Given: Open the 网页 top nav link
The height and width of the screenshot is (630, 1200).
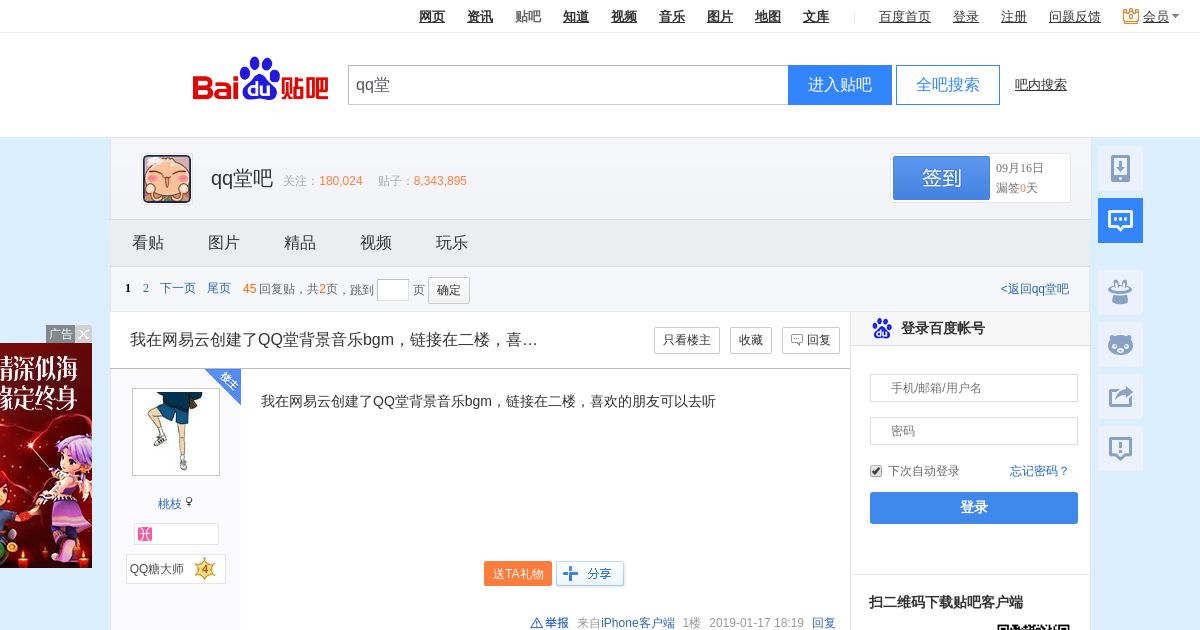Looking at the screenshot, I should pyautogui.click(x=432, y=16).
